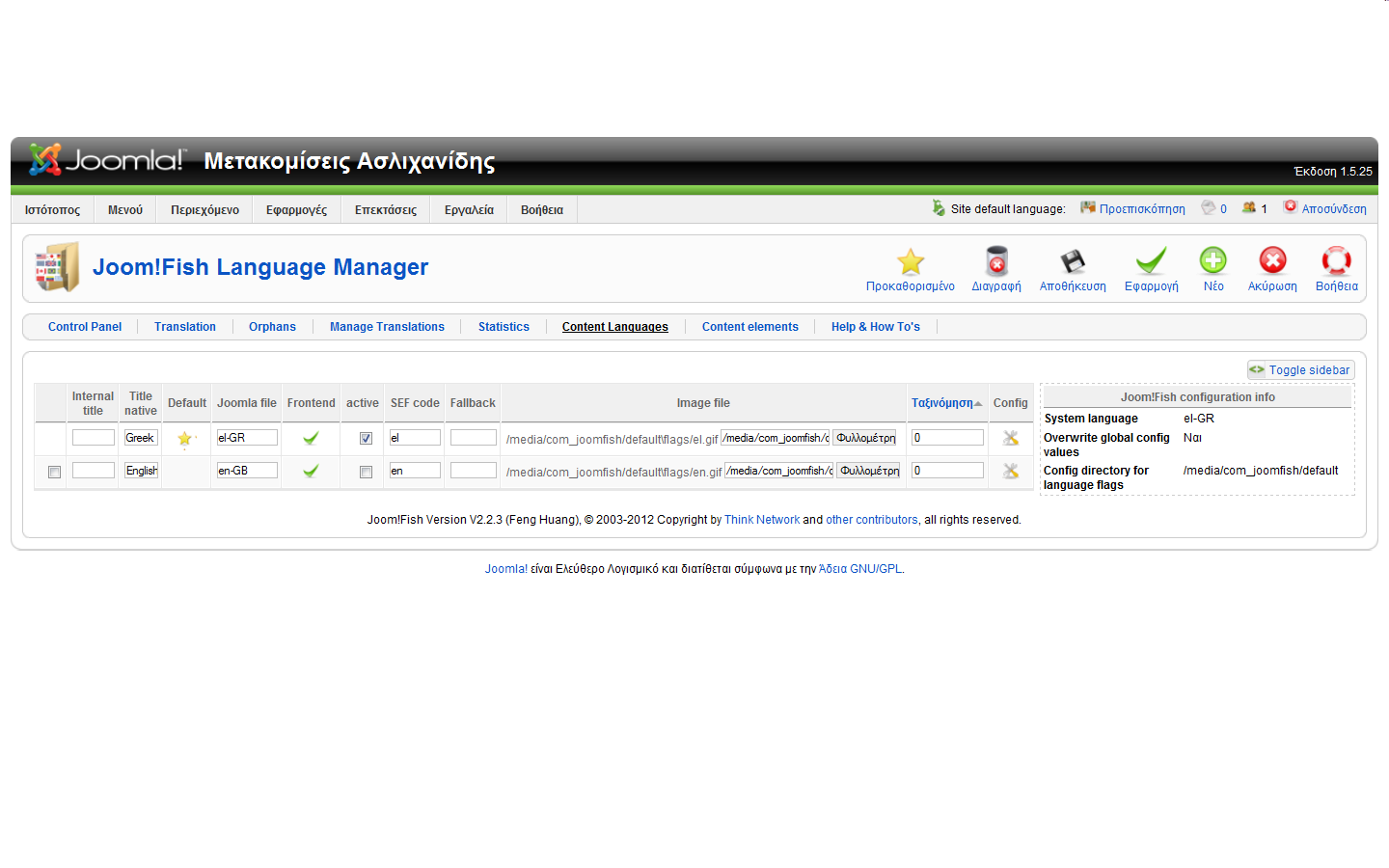Viewport: 1389px width, 868px height.
Task: Open the Ιστότοπος menu
Action: (53, 209)
